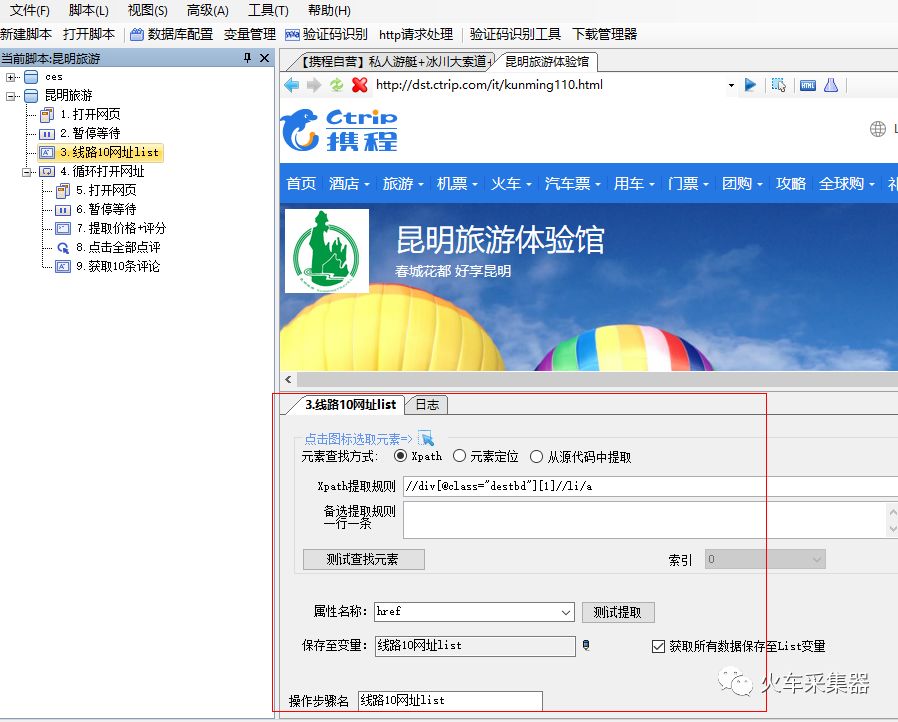Open the 脚本(L) menu

point(88,10)
